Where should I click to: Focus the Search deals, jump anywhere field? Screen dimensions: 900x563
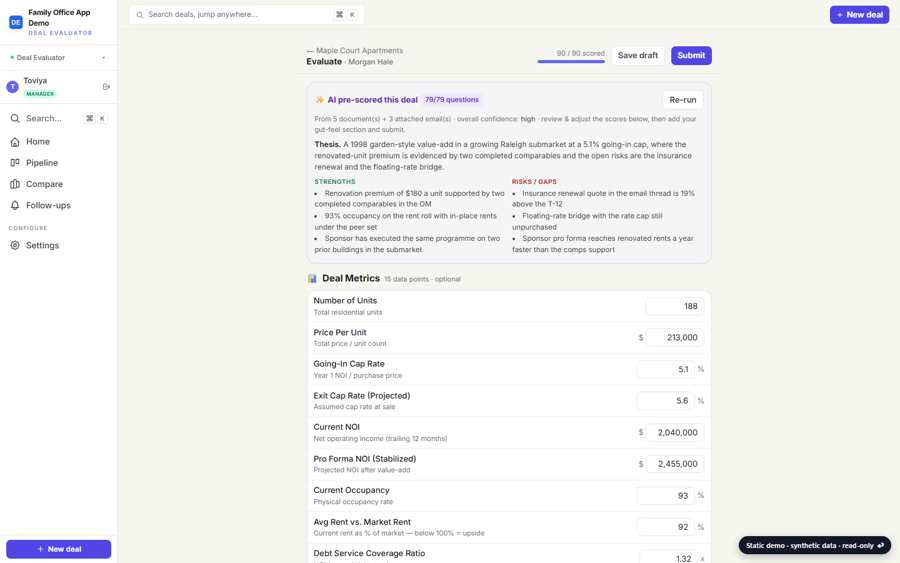pos(247,15)
